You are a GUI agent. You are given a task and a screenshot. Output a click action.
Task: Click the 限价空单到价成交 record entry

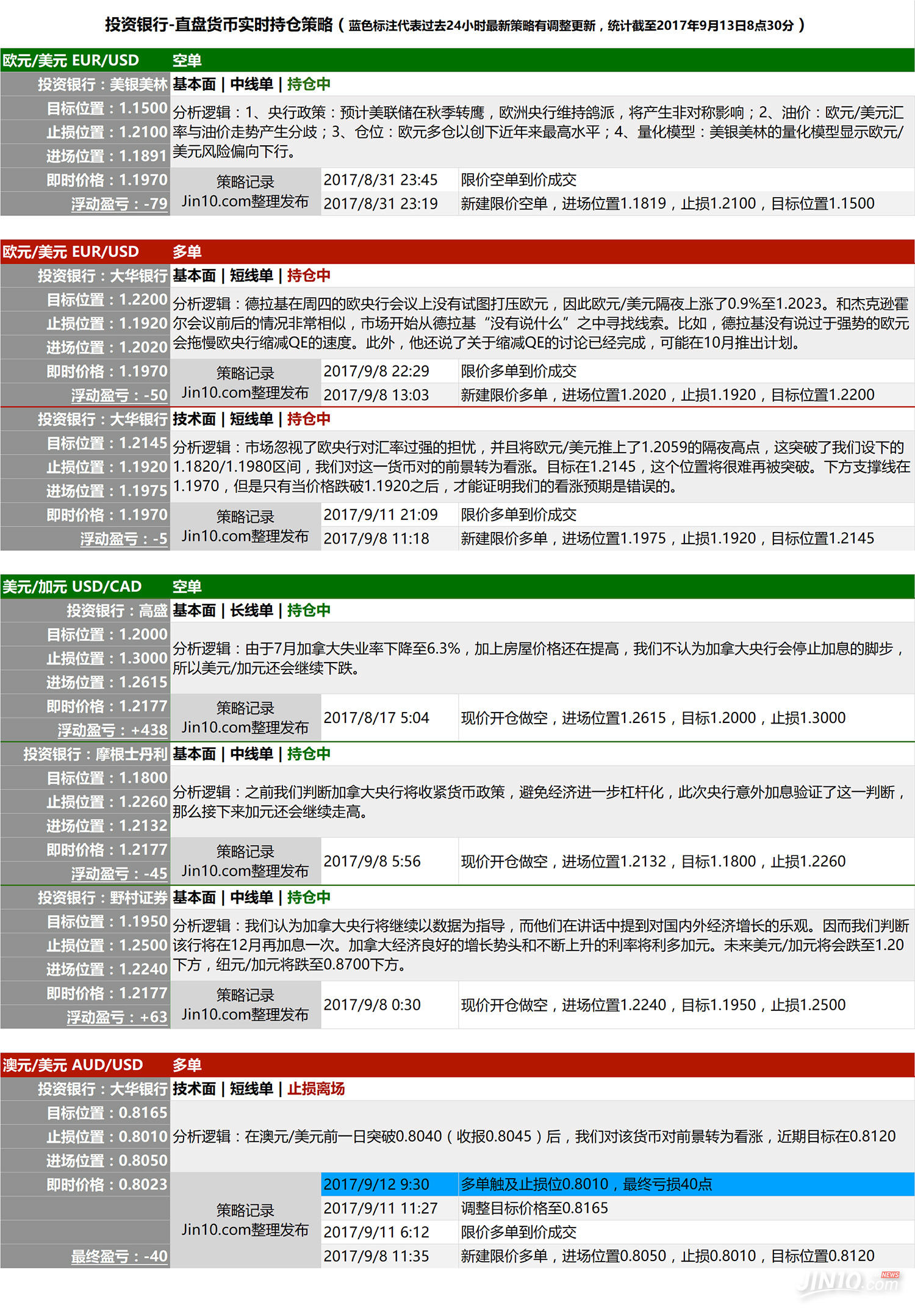518,180
